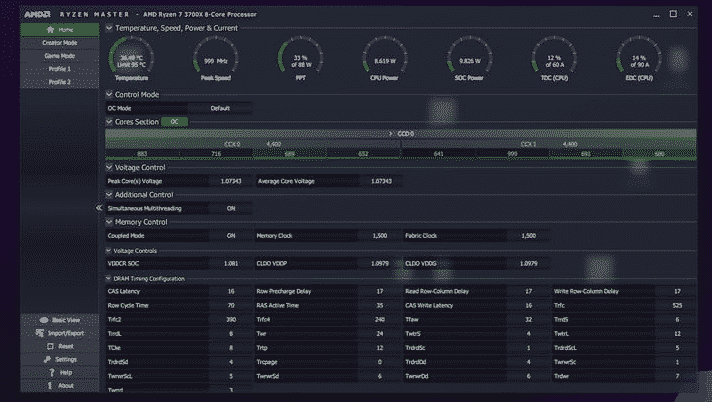The height and width of the screenshot is (402, 712).
Task: Collapse the Voltage Control section
Action: point(109,167)
